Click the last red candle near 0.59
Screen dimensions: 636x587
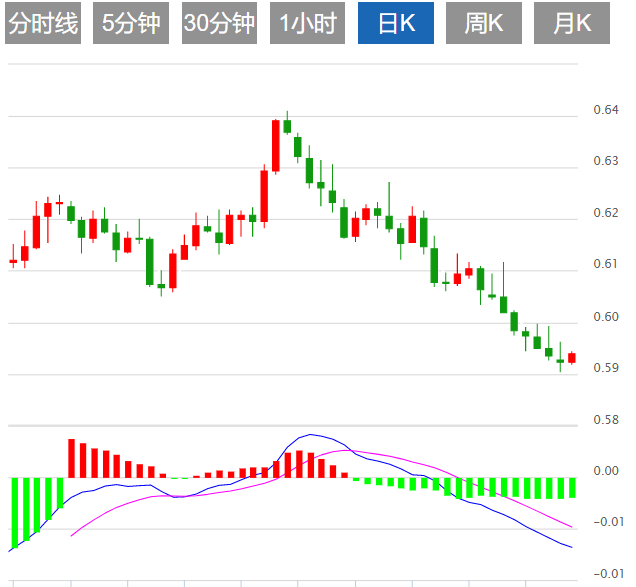[572, 358]
